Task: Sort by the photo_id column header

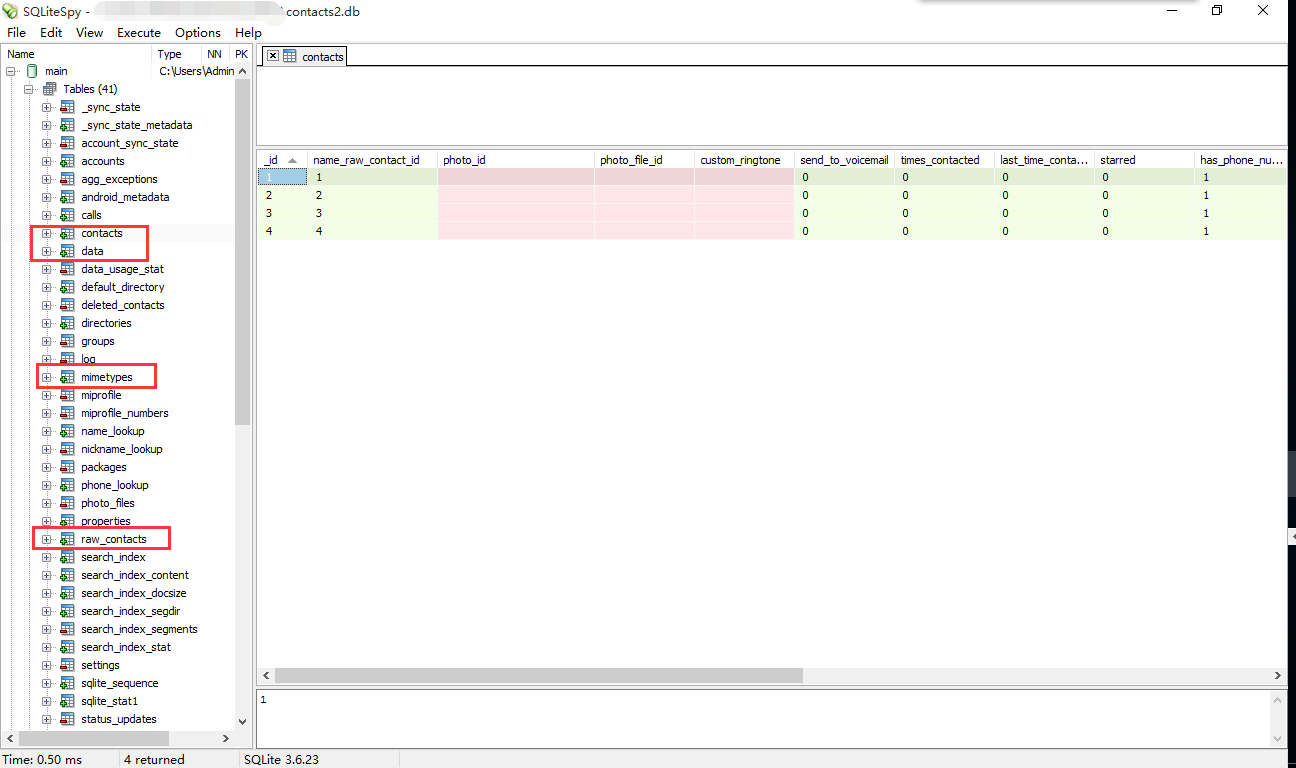Action: [515, 160]
